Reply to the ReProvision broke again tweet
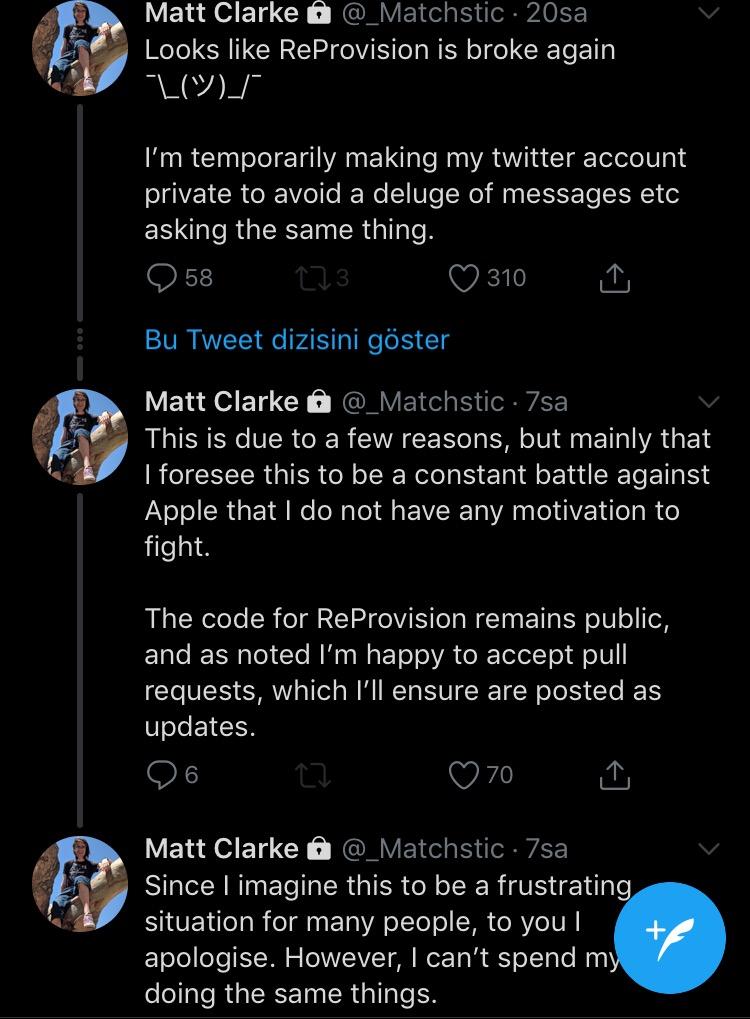The height and width of the screenshot is (1019, 750). pyautogui.click(x=163, y=277)
